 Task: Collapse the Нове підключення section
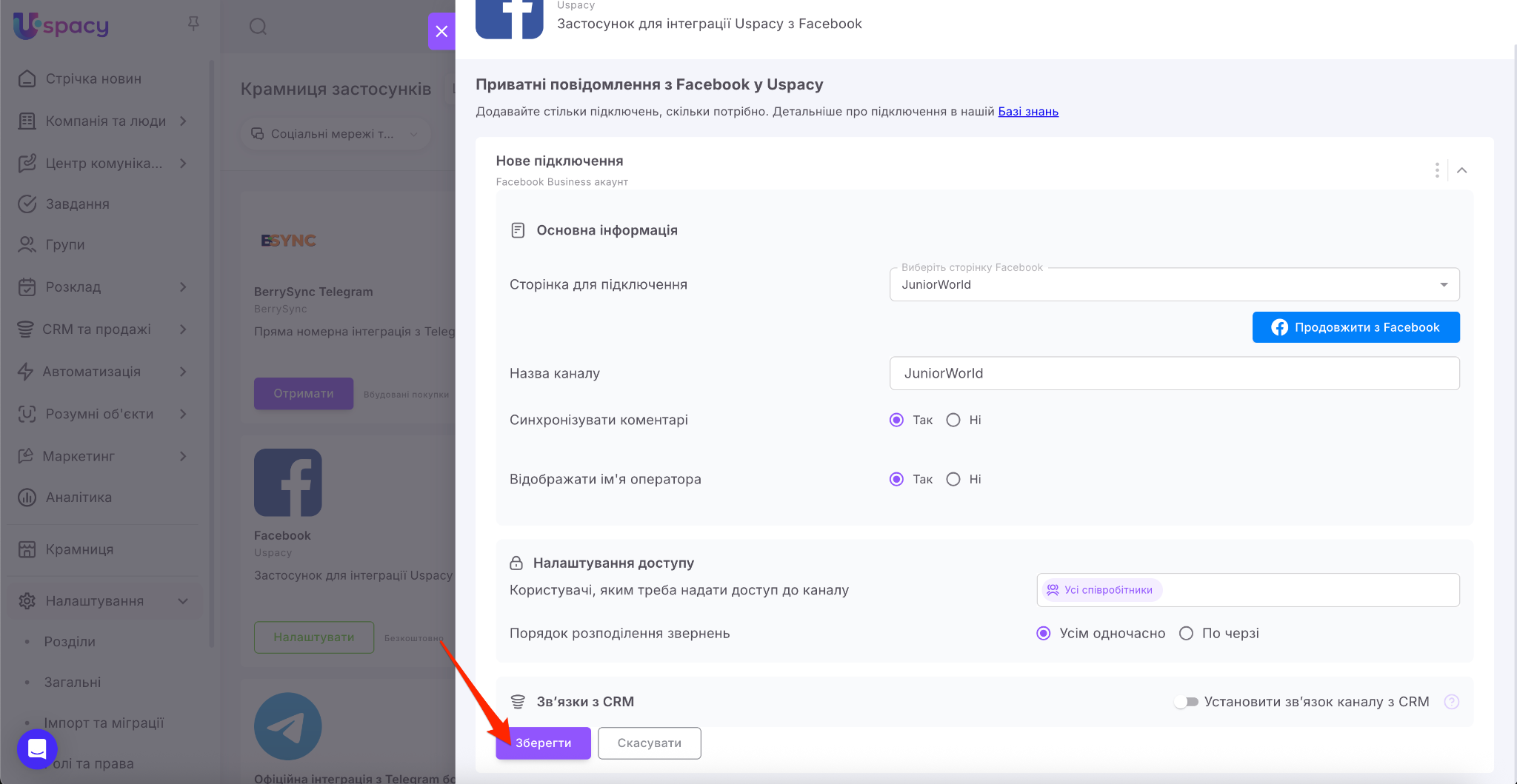pyautogui.click(x=1461, y=170)
